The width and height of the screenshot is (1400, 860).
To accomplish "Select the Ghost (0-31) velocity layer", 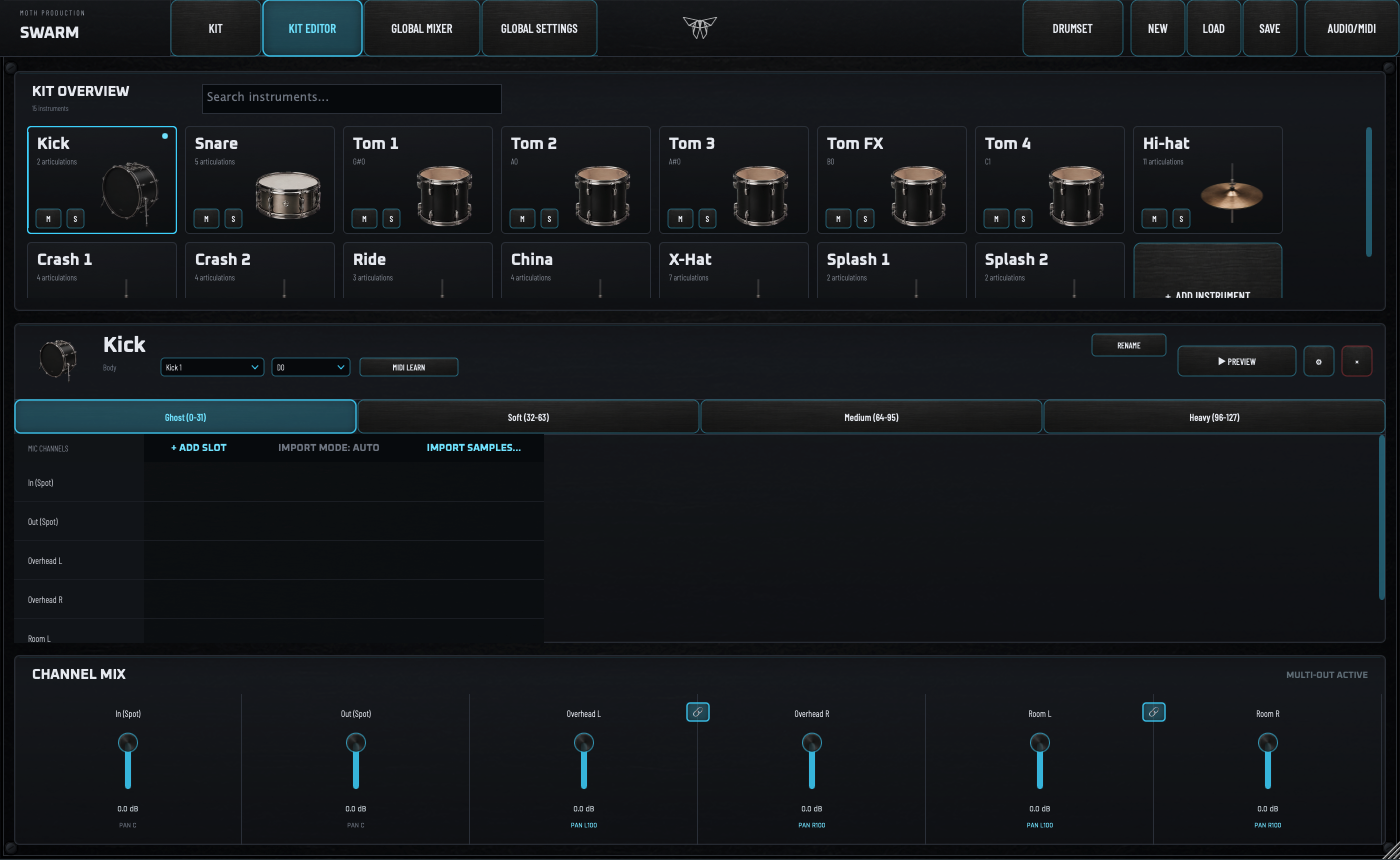I will (x=185, y=417).
